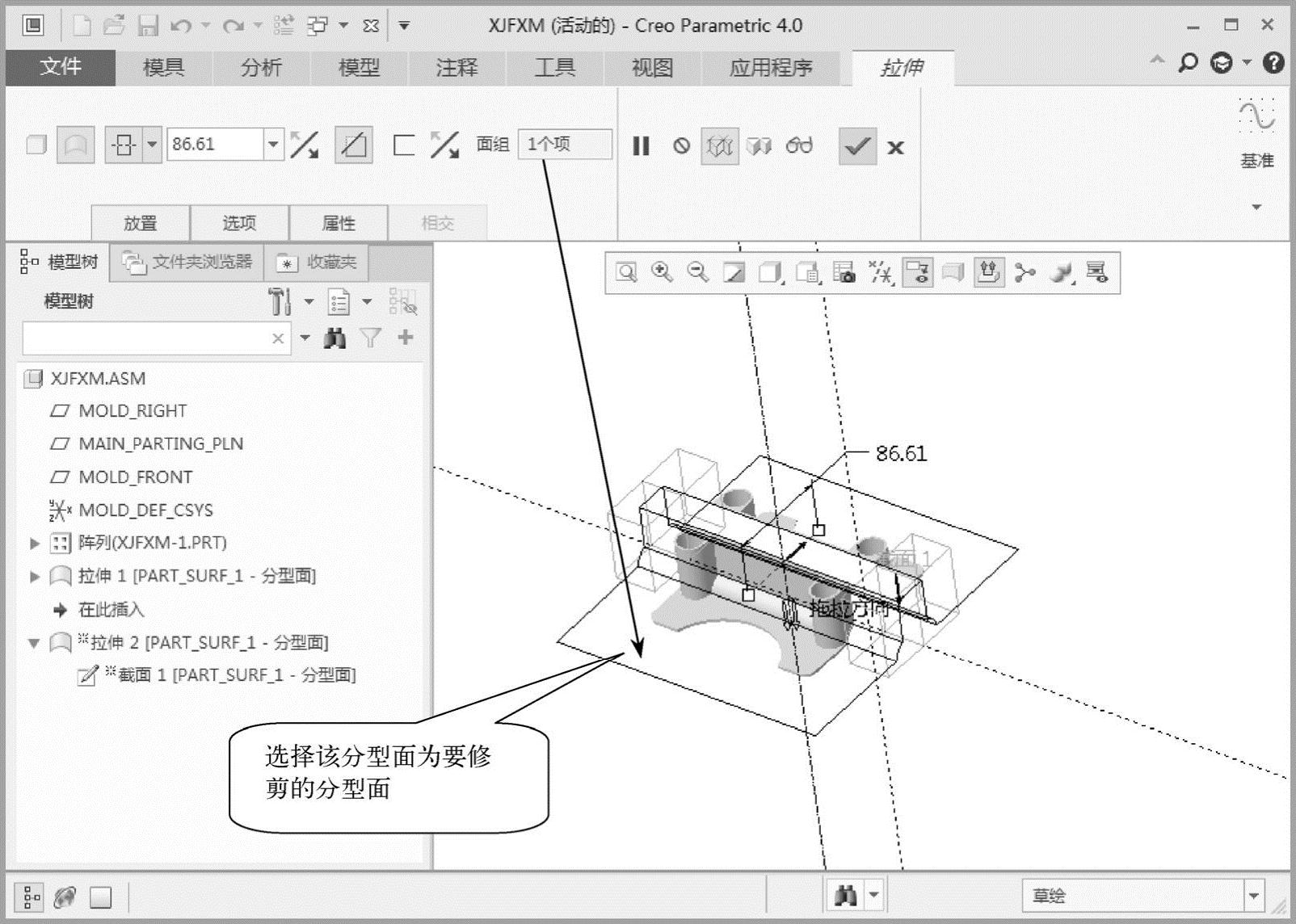Viewport: 1296px width, 924px height.
Task: Switch to the 文件夹浏览器 tab
Action: [187, 262]
